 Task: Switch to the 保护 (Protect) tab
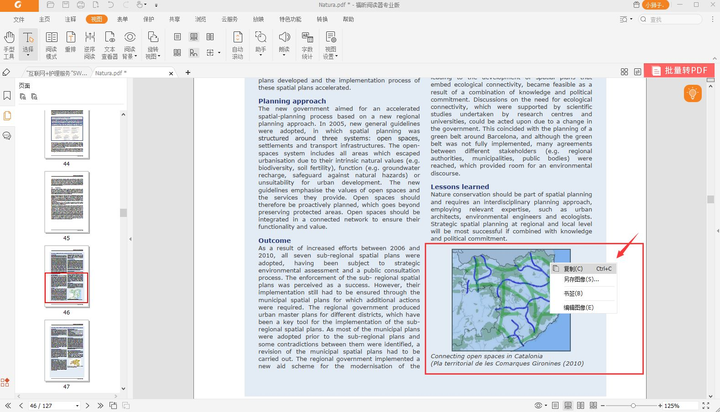point(148,19)
